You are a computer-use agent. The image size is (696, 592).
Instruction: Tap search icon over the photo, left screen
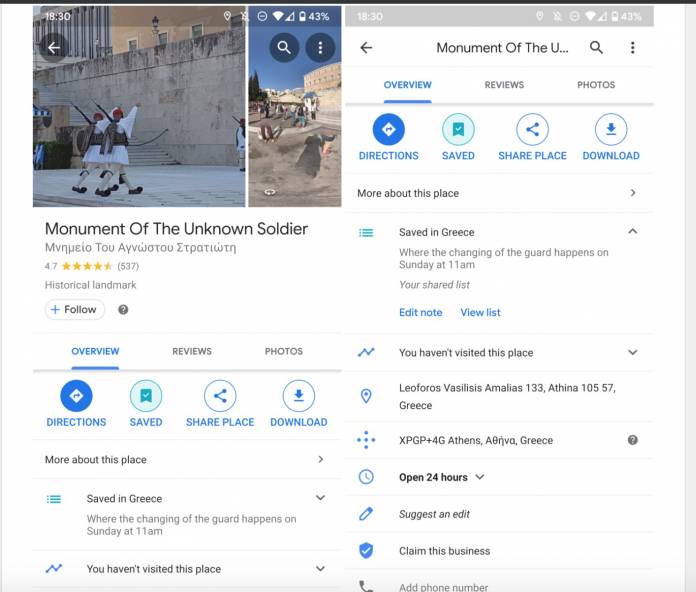(284, 47)
